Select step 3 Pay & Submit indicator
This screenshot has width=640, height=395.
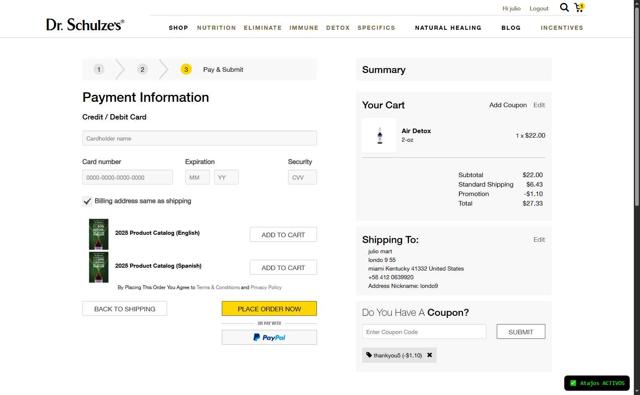tap(186, 69)
